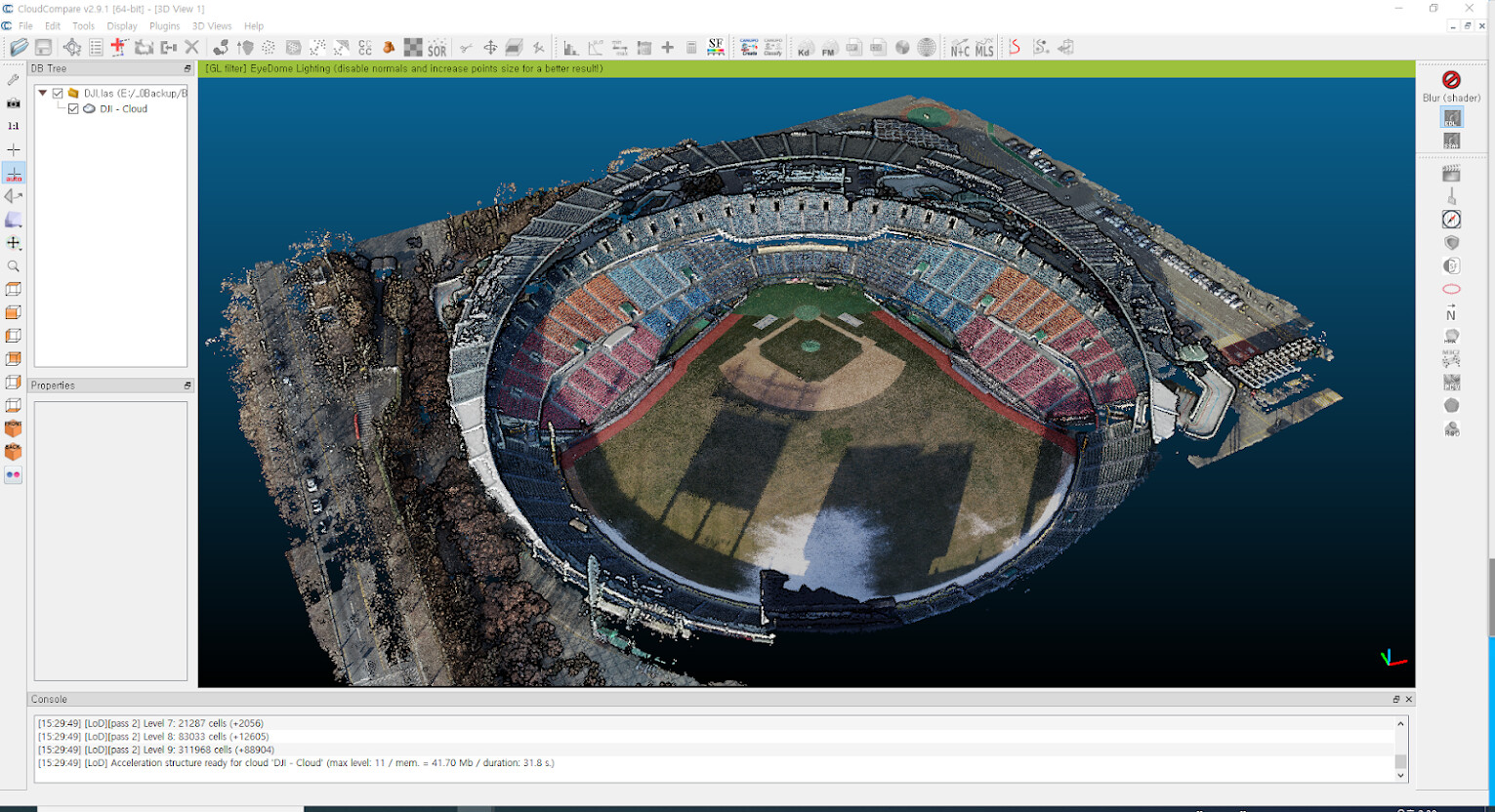Click the clapperboard animation plugin icon
The image size is (1495, 812).
[x=1451, y=173]
